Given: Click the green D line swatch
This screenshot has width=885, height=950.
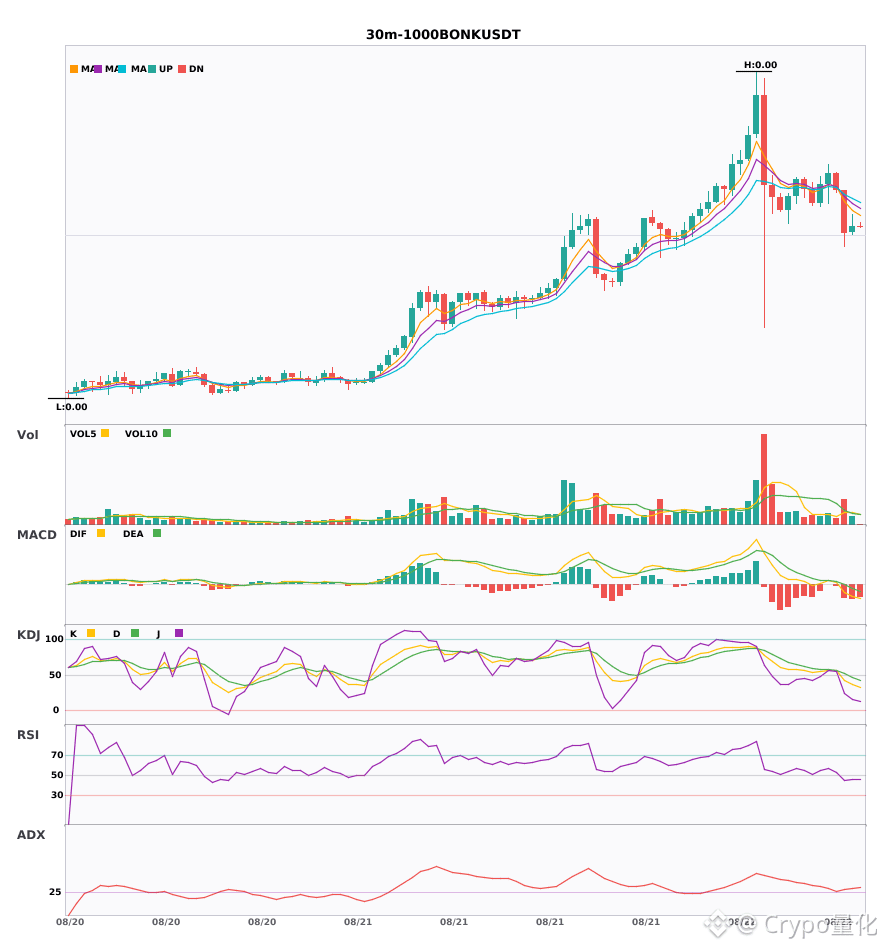Looking at the screenshot, I should point(135,633).
